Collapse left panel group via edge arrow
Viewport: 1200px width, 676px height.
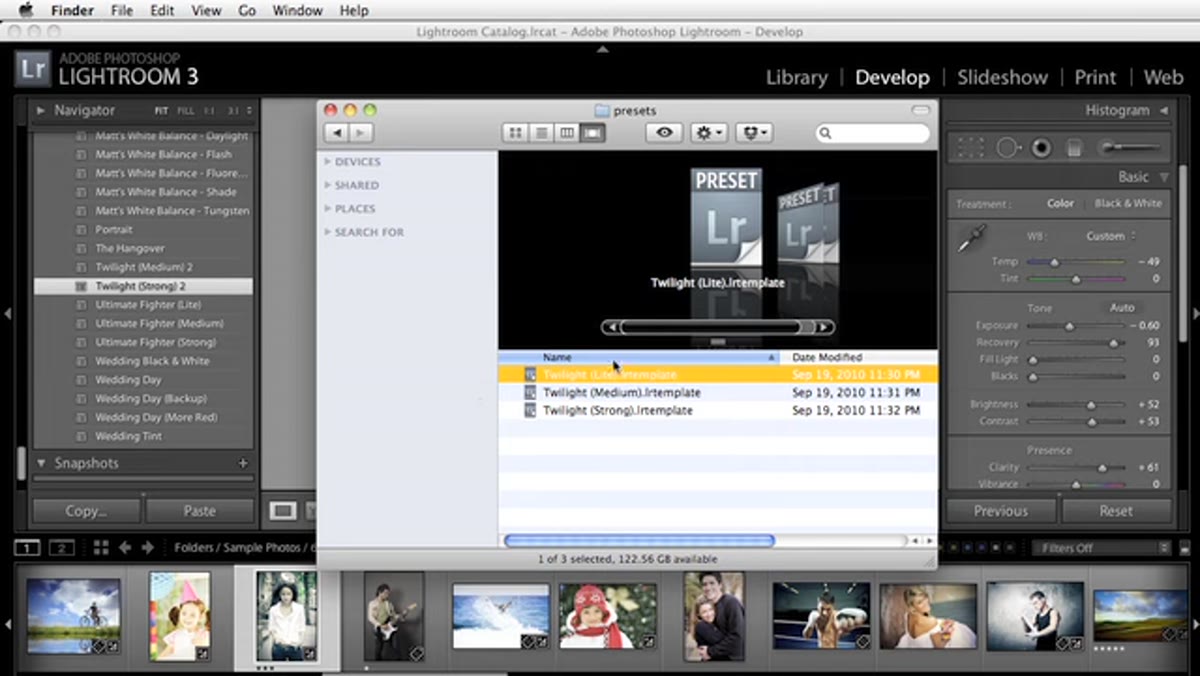pyautogui.click(x=6, y=314)
